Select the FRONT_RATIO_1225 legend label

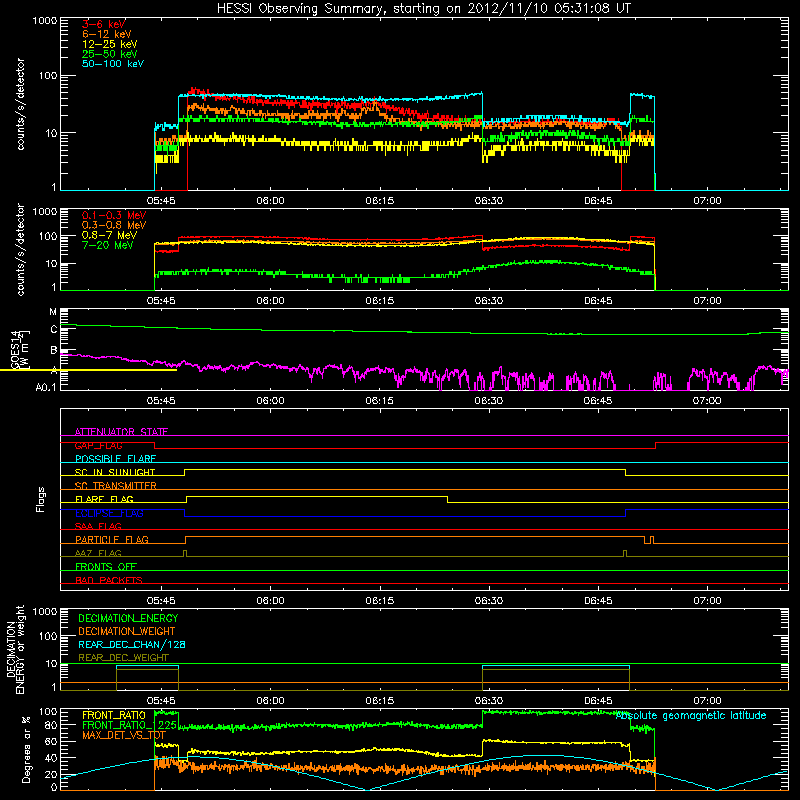click(x=129, y=725)
